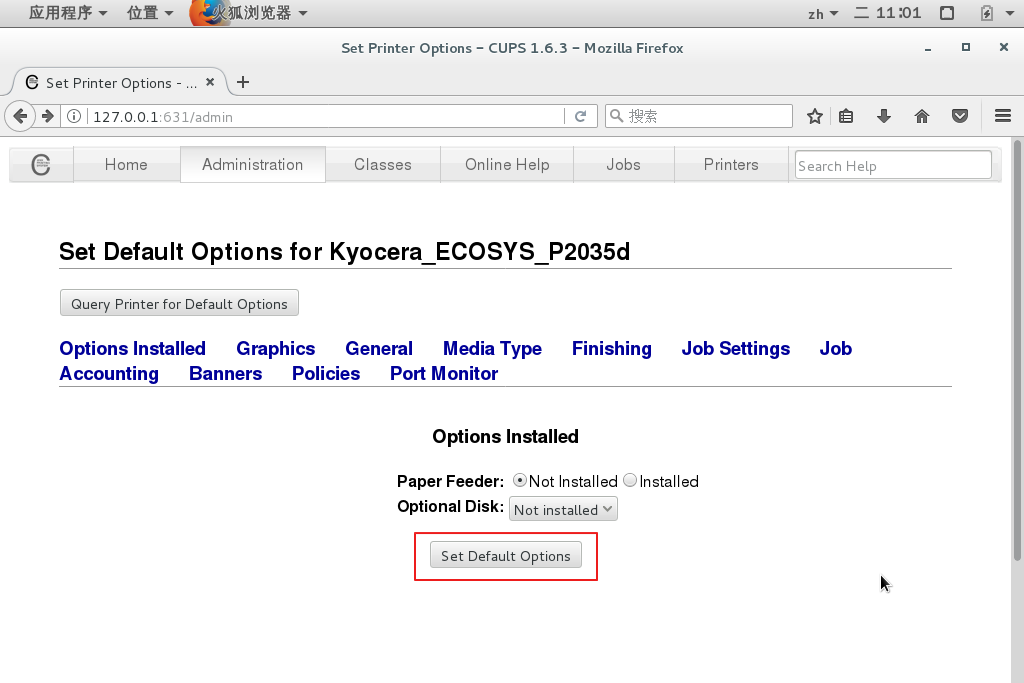Open the Optional Disk dropdown
This screenshot has height=683, width=1024.
point(563,509)
